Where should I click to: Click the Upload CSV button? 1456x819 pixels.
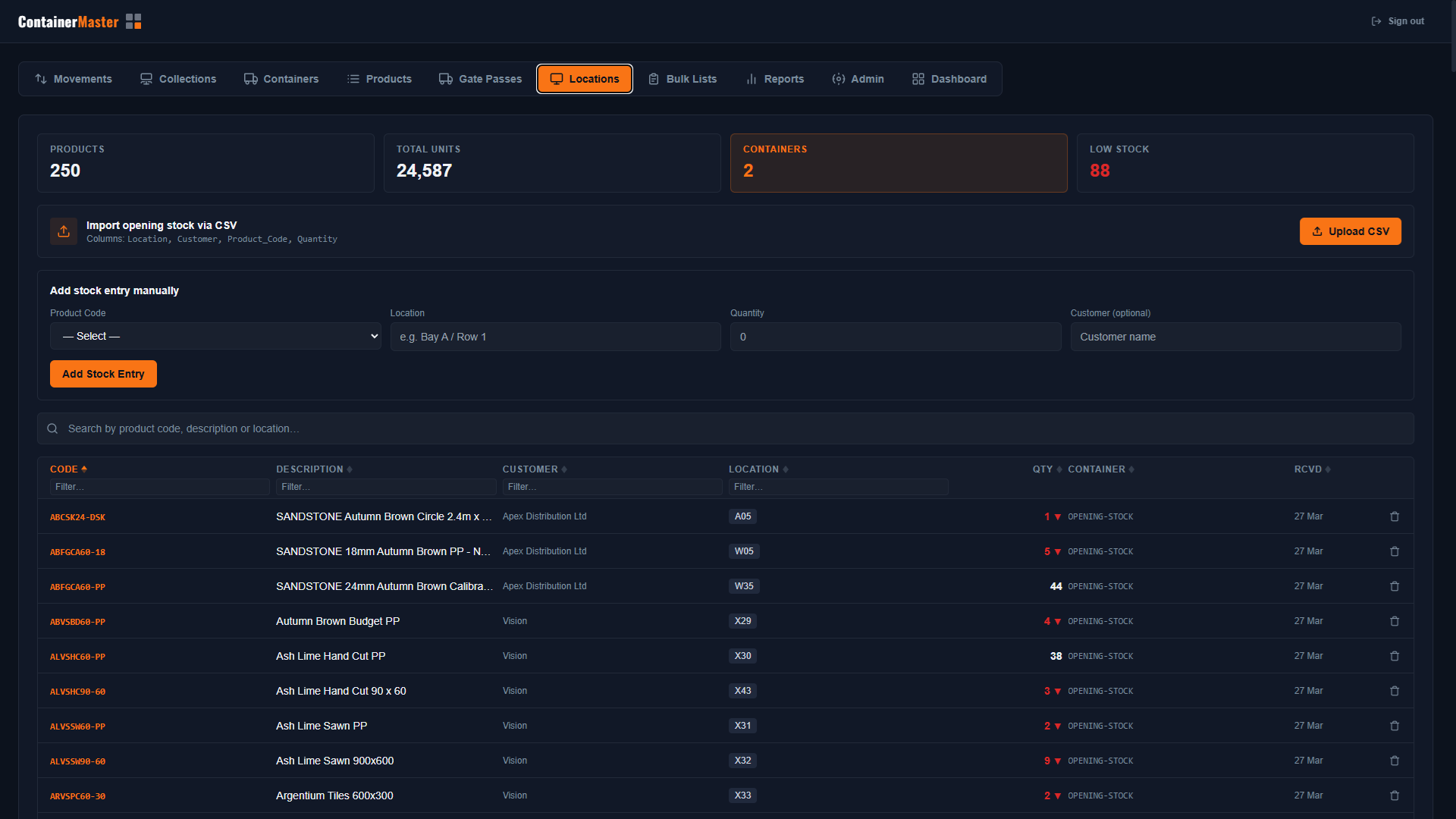point(1350,231)
